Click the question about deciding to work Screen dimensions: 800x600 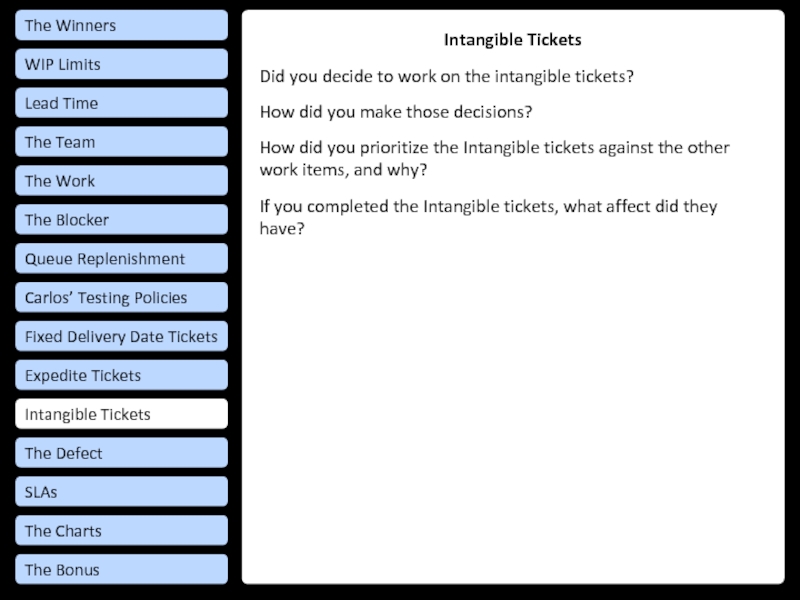tap(448, 76)
